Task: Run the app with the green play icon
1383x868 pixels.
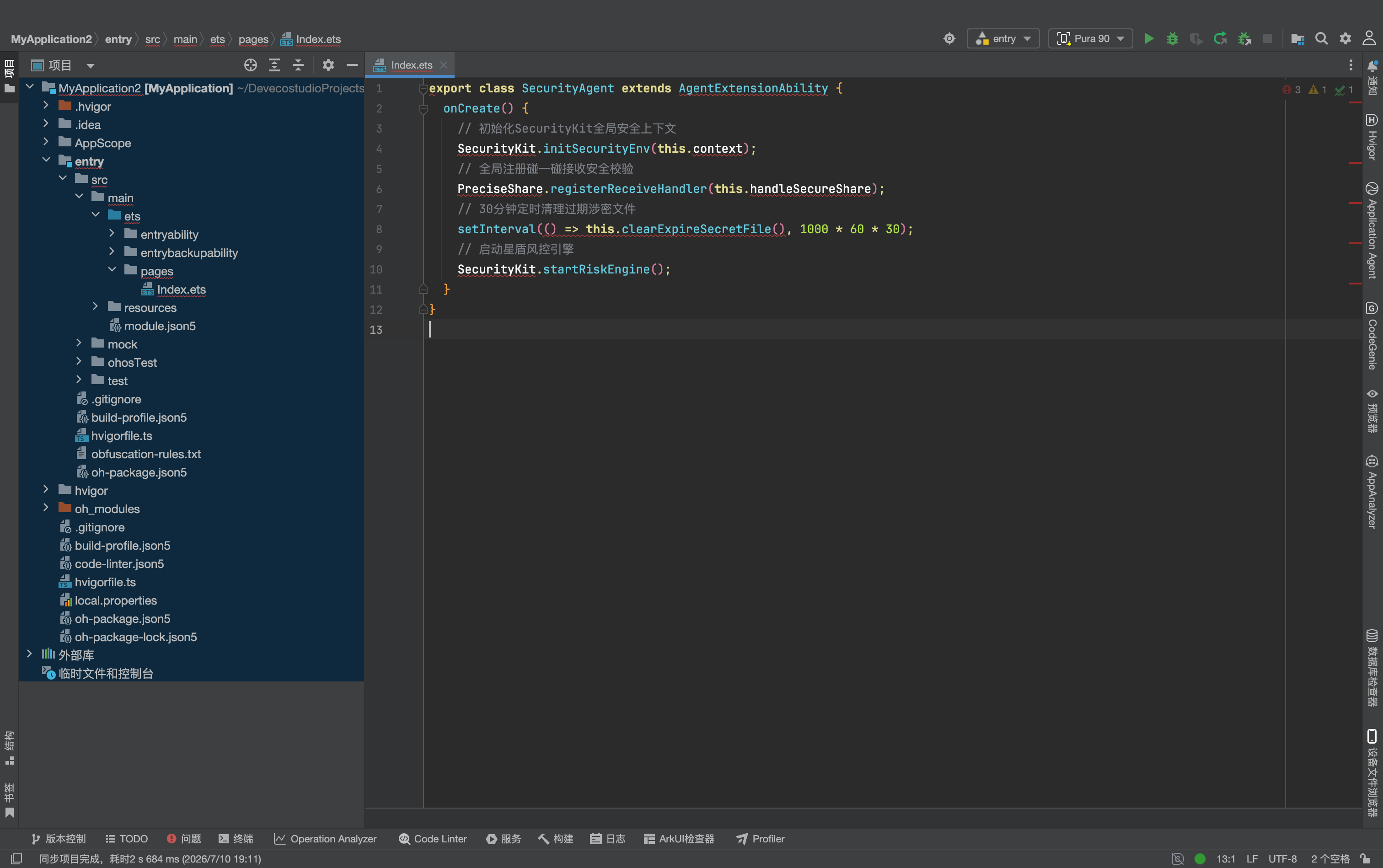Action: click(1149, 38)
